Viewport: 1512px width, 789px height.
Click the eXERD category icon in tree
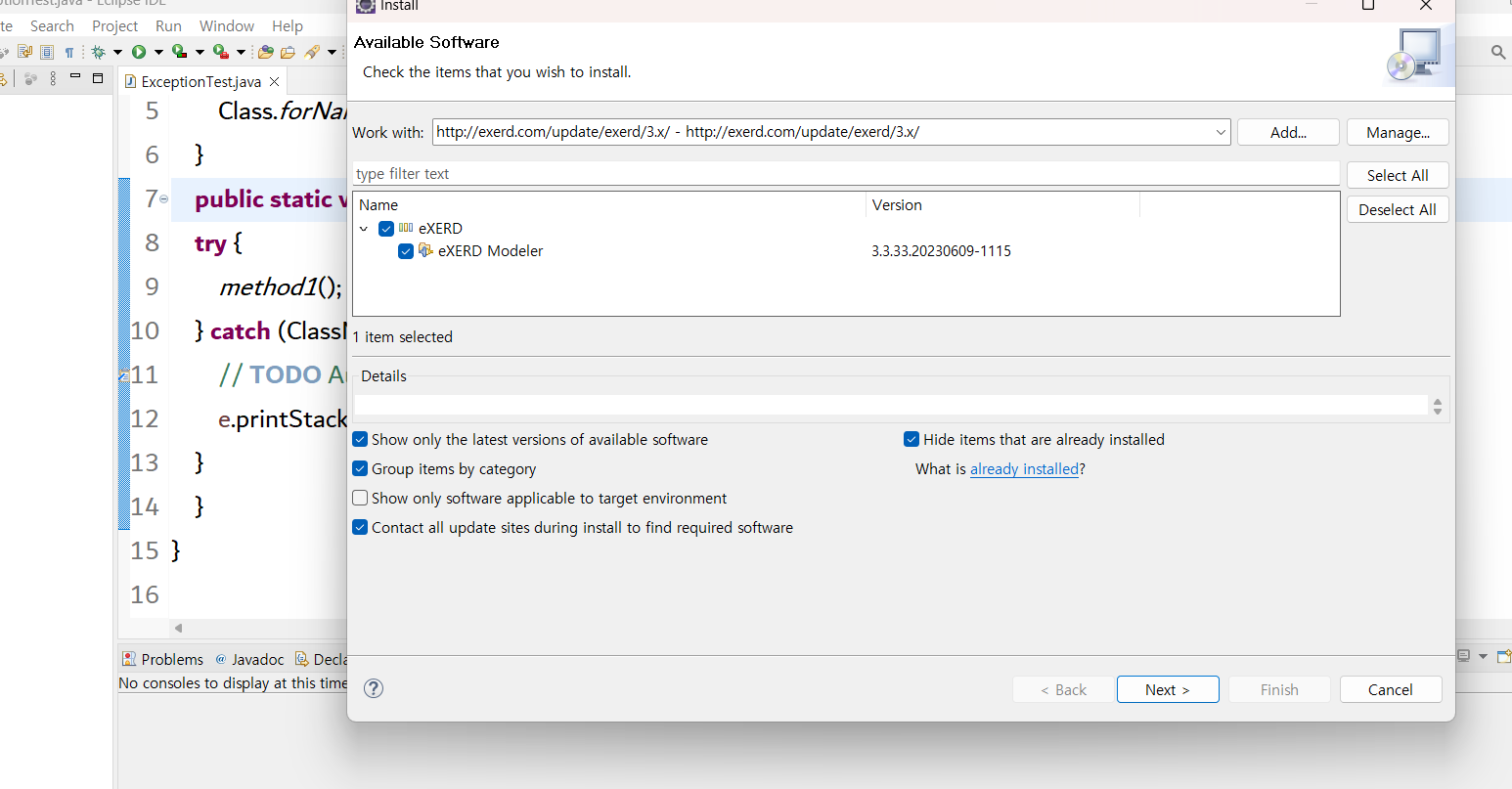pyautogui.click(x=406, y=228)
